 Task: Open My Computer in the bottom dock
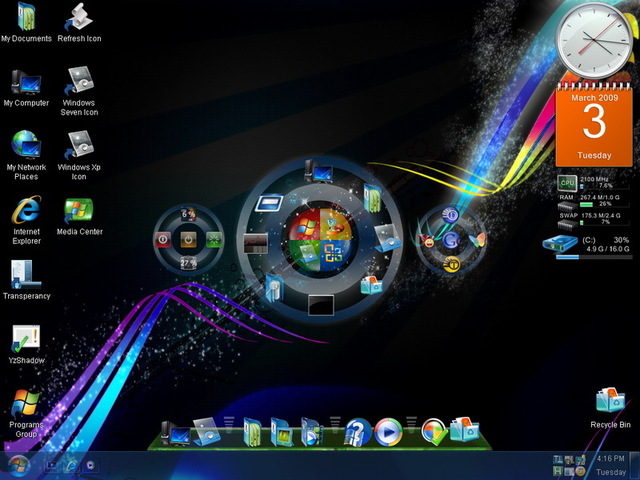pos(176,433)
